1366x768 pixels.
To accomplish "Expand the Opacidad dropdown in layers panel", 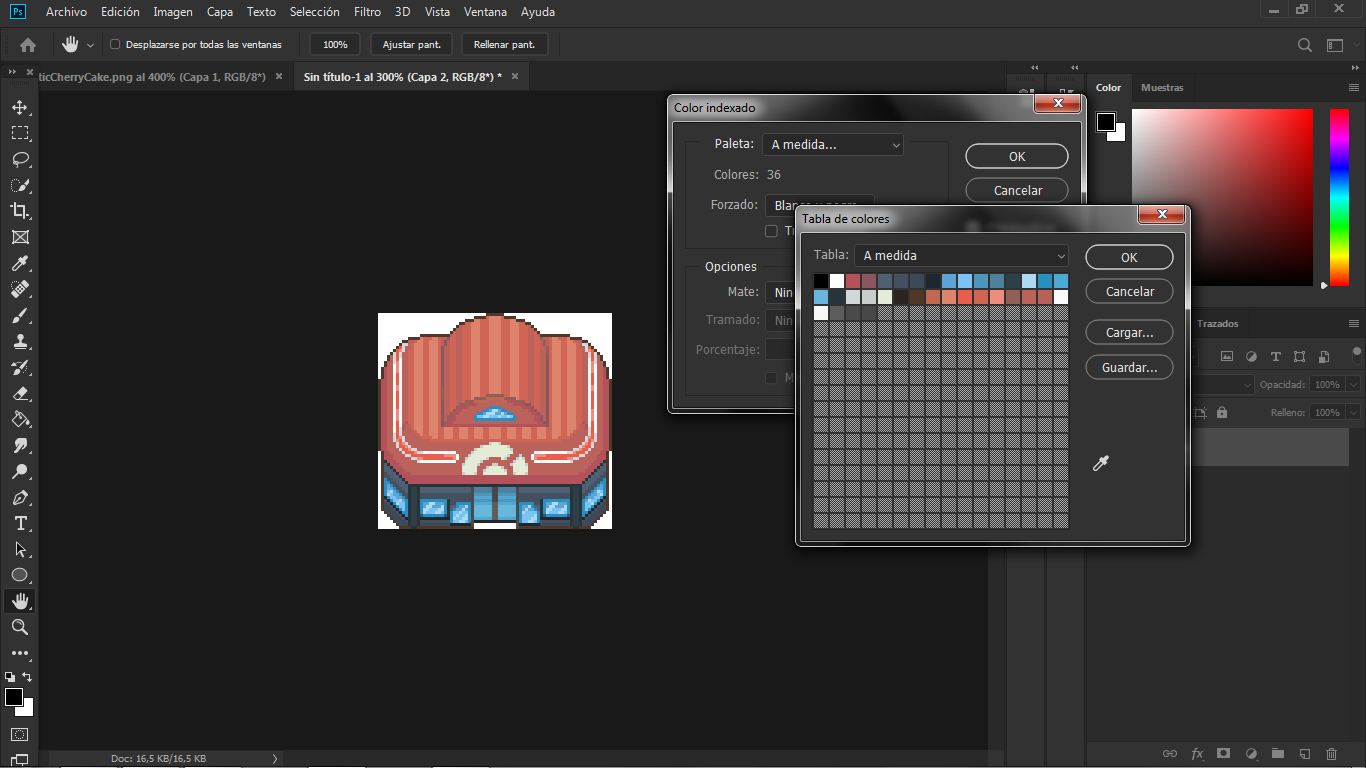I will (x=1353, y=384).
